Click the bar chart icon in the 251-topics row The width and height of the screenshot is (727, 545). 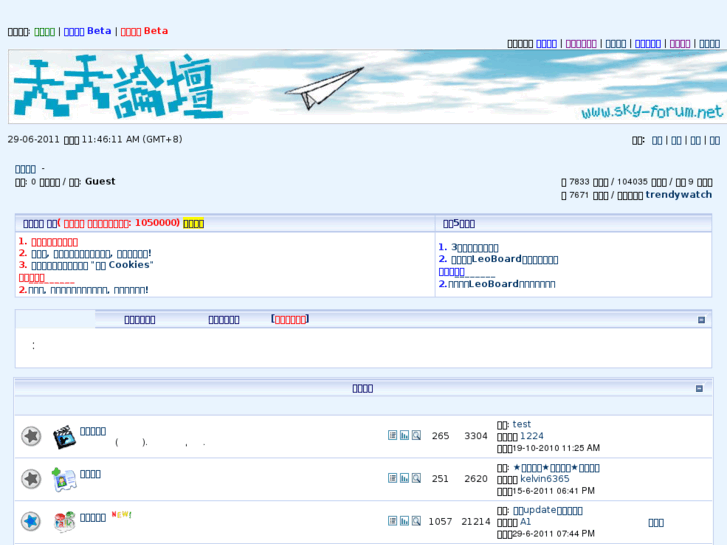(x=404, y=478)
